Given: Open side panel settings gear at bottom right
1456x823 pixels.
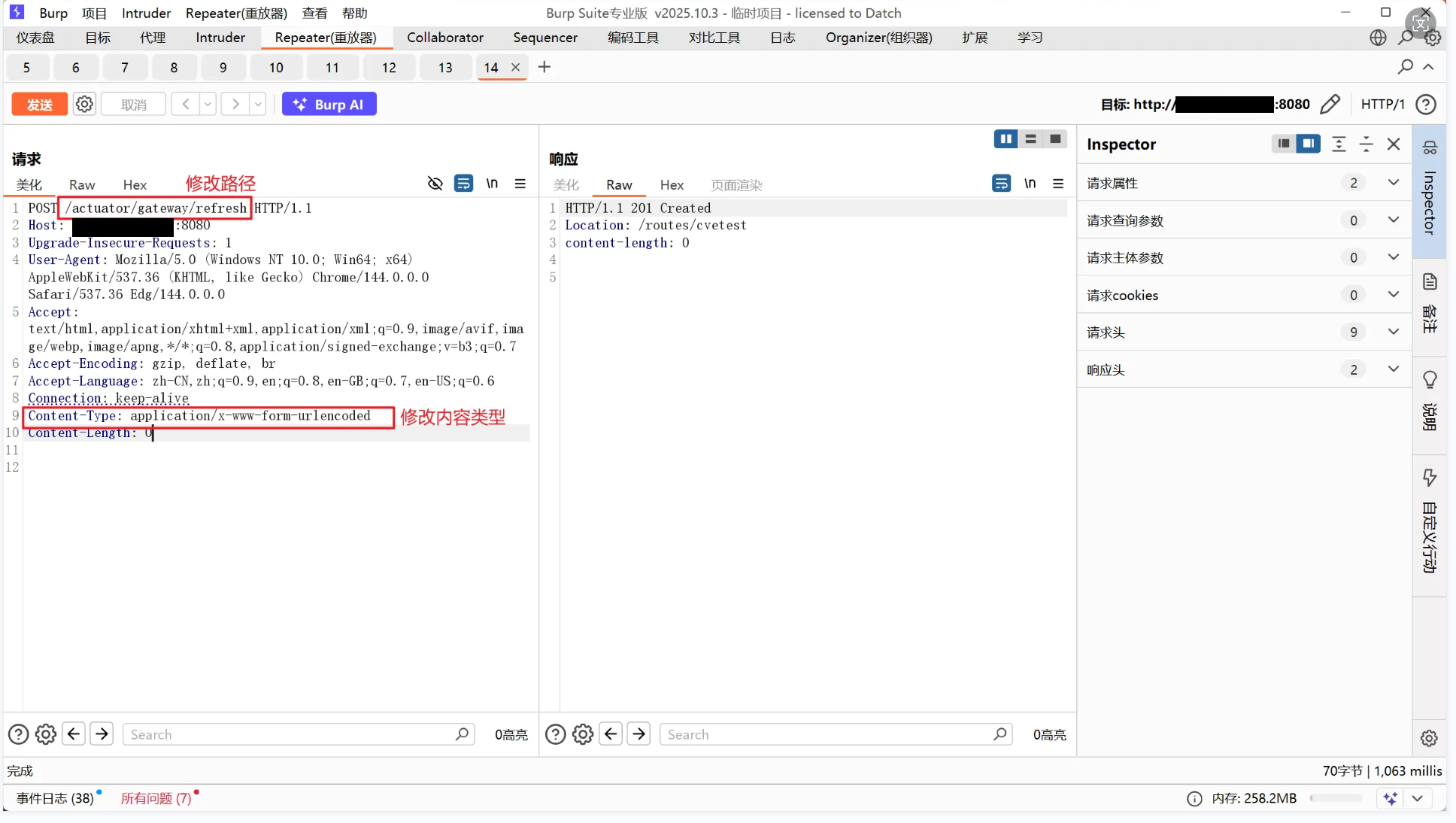Looking at the screenshot, I should 1429,738.
